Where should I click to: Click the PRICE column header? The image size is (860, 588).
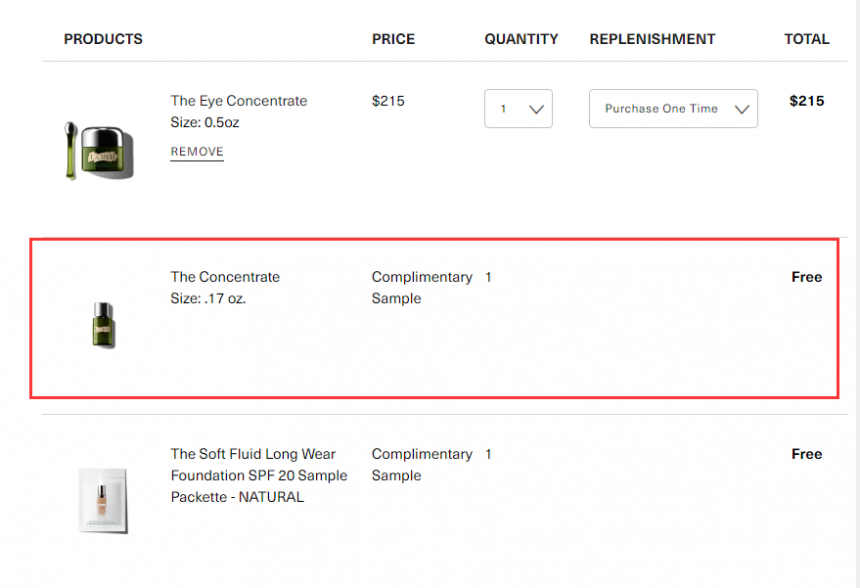(x=393, y=39)
